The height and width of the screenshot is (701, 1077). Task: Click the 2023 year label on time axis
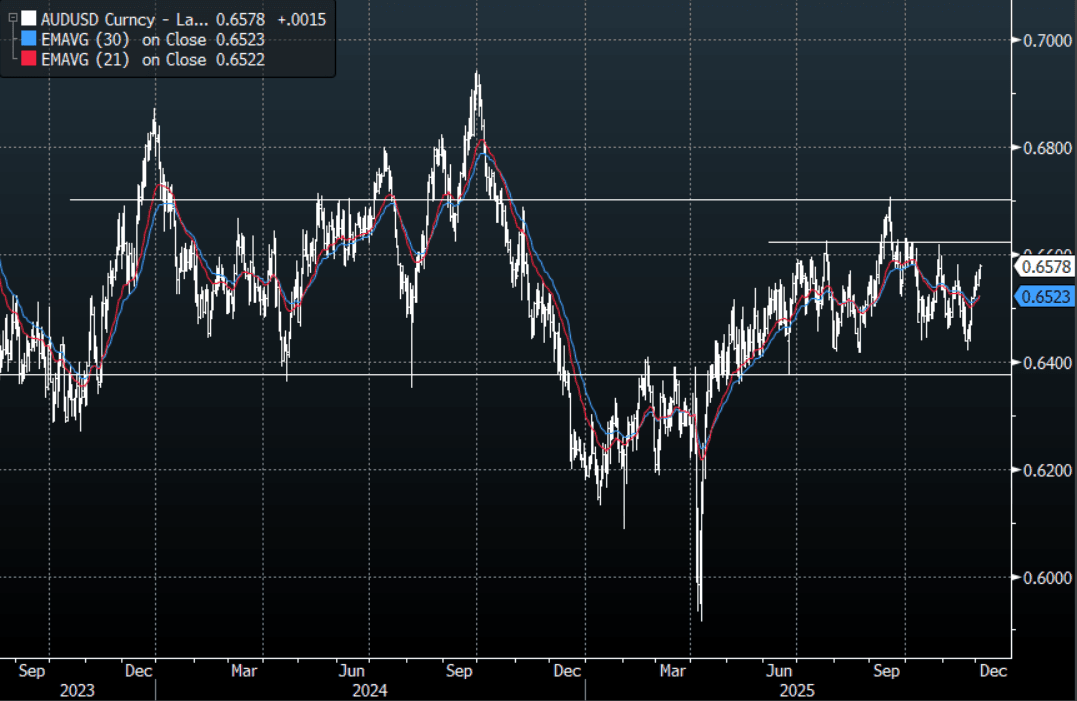(77, 690)
